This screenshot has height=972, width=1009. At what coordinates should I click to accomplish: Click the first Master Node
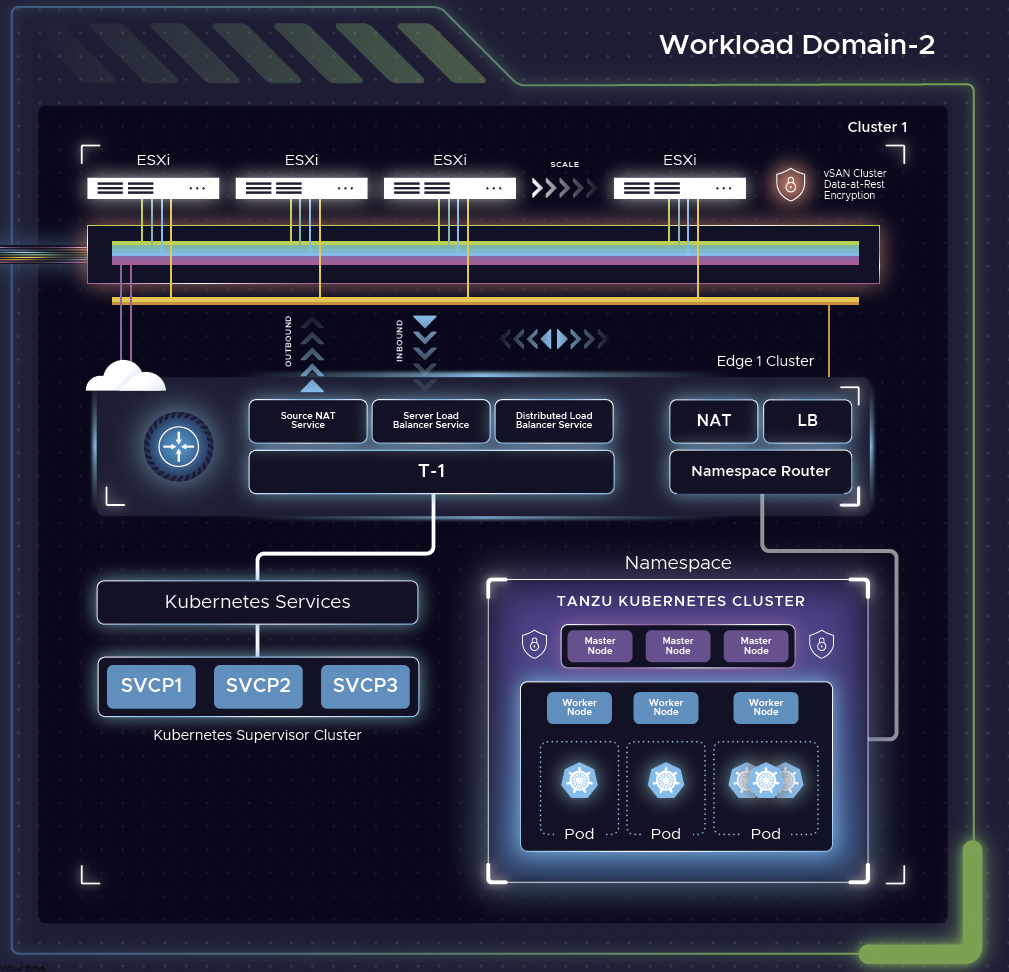tap(600, 646)
